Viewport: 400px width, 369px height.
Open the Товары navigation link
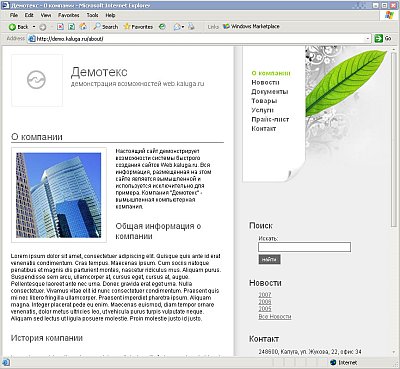pyautogui.click(x=264, y=101)
